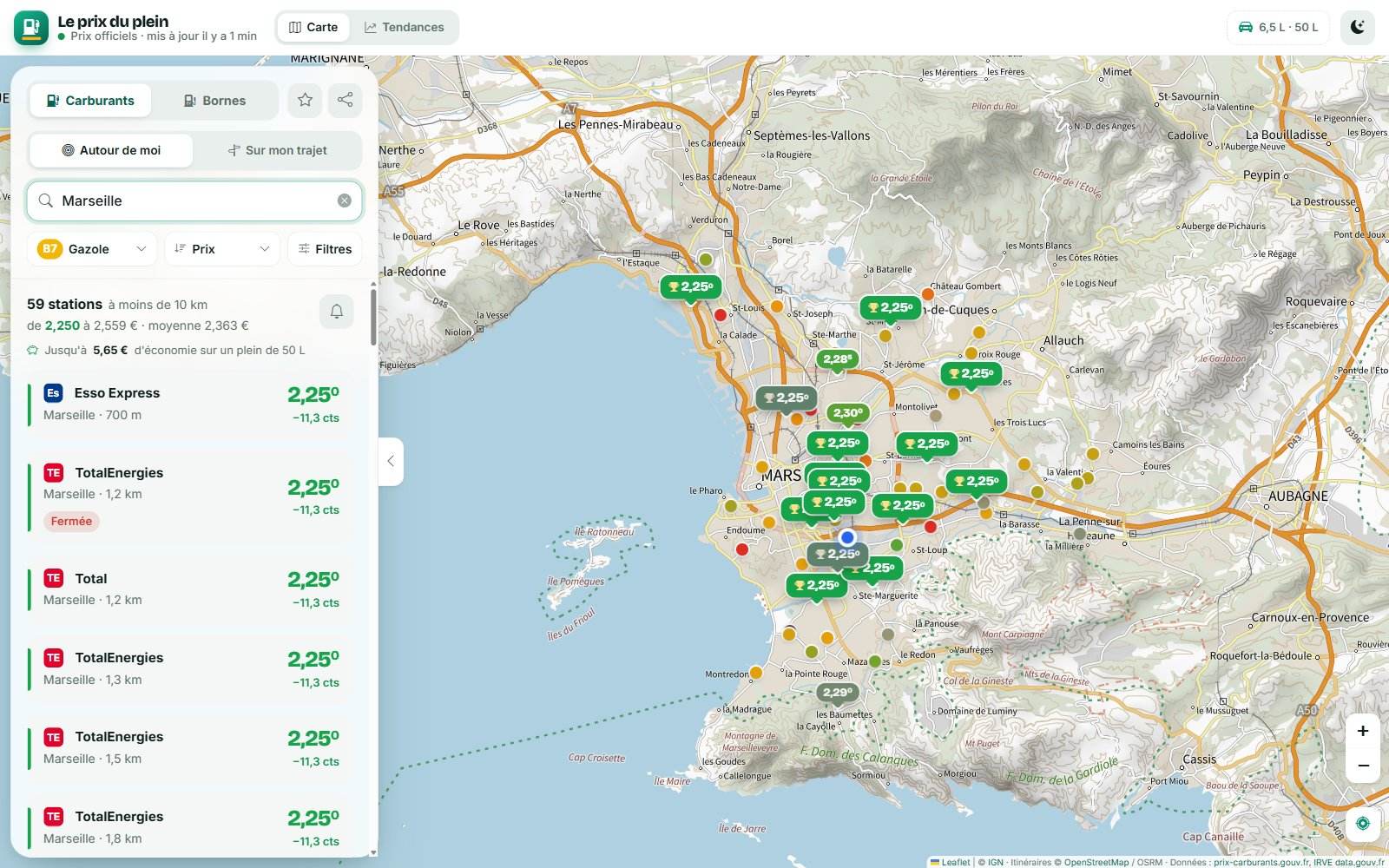Open the Prix sort dropdown
This screenshot has width=1389, height=868.
[x=222, y=249]
